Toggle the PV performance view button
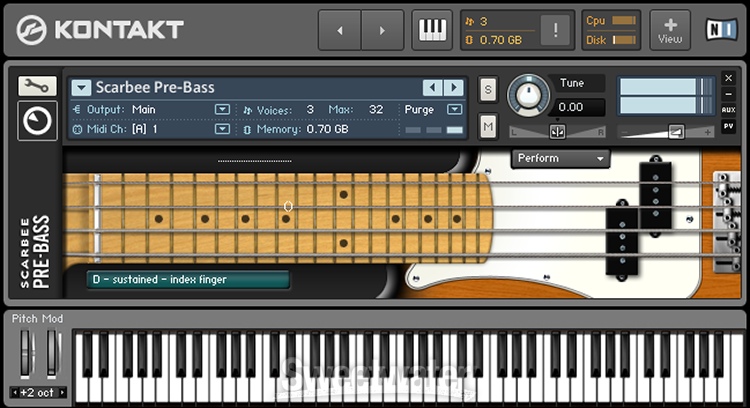This screenshot has height=408, width=750. 728,126
